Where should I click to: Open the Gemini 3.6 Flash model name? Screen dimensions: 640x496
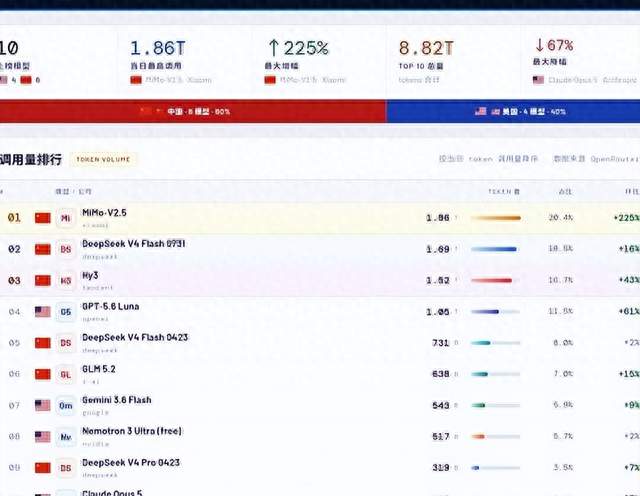(117, 400)
